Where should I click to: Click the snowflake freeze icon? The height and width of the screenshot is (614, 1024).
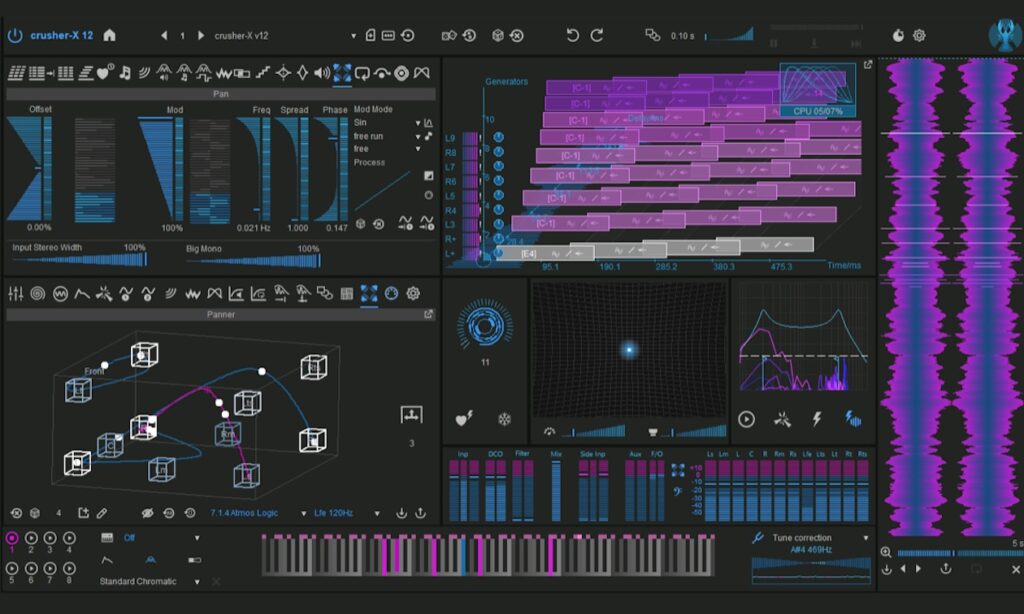coord(505,419)
